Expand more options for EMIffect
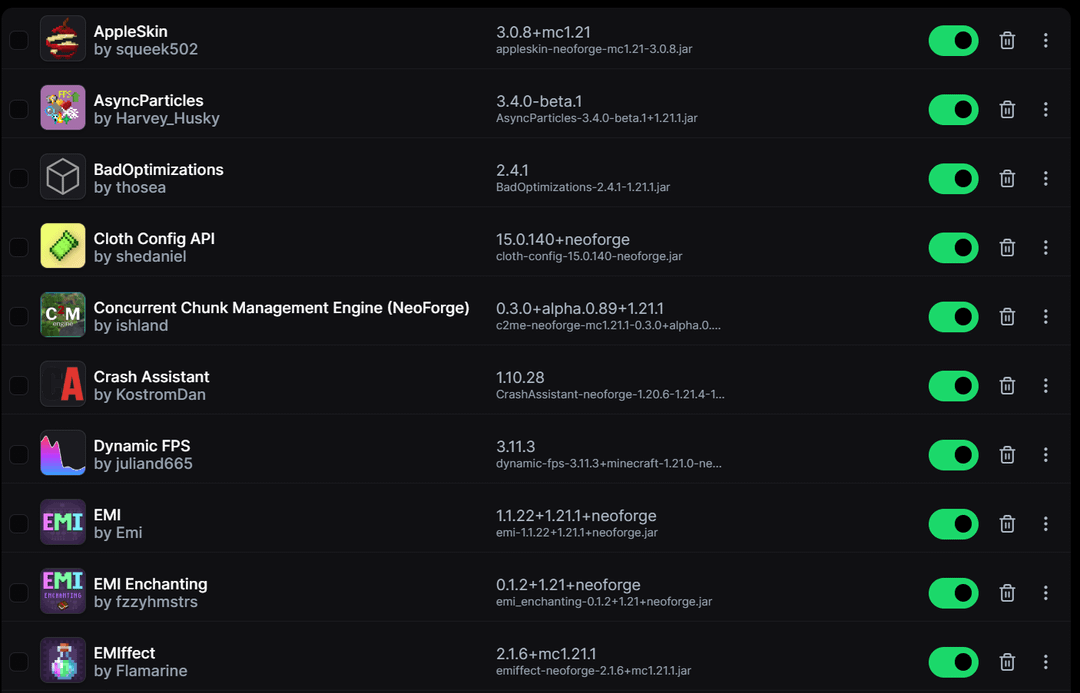Screen dimensions: 1080x693 click(1045, 661)
